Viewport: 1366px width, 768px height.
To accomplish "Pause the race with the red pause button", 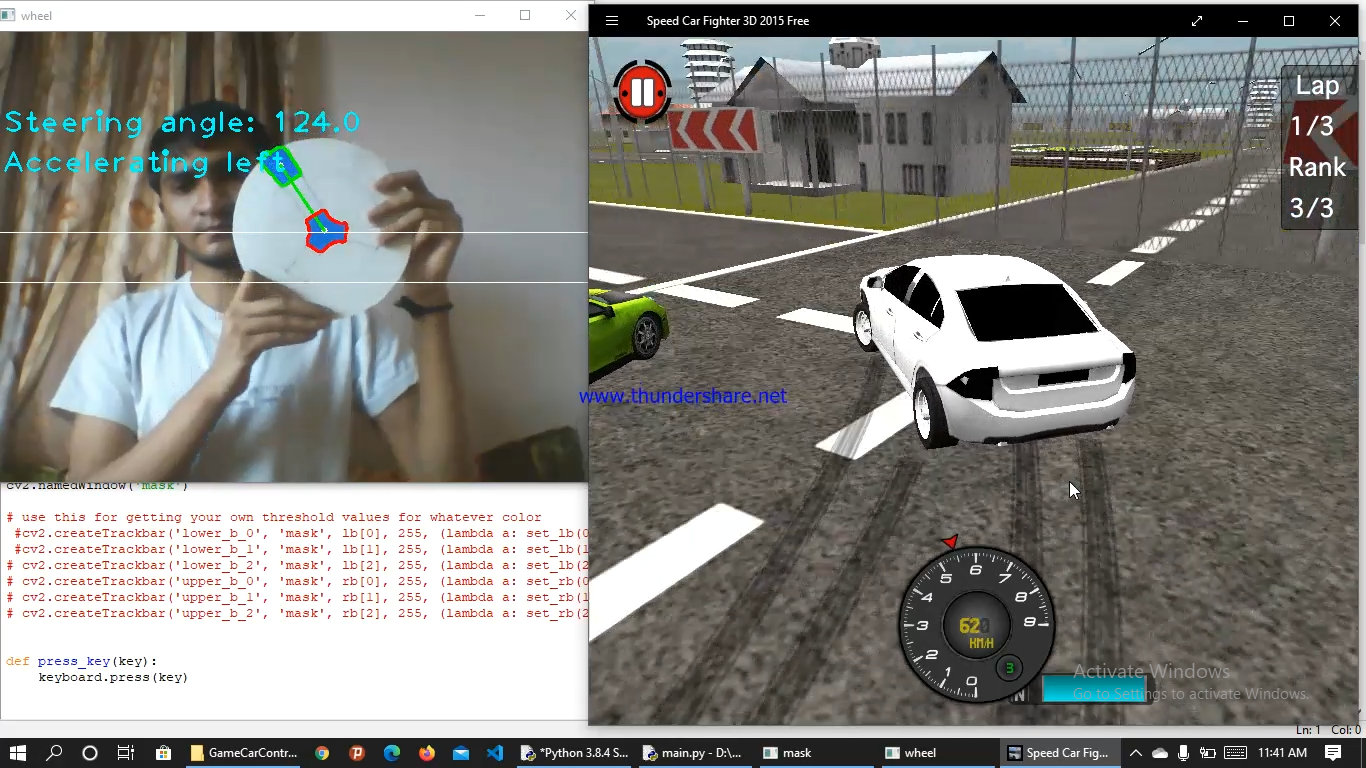I will [x=642, y=93].
